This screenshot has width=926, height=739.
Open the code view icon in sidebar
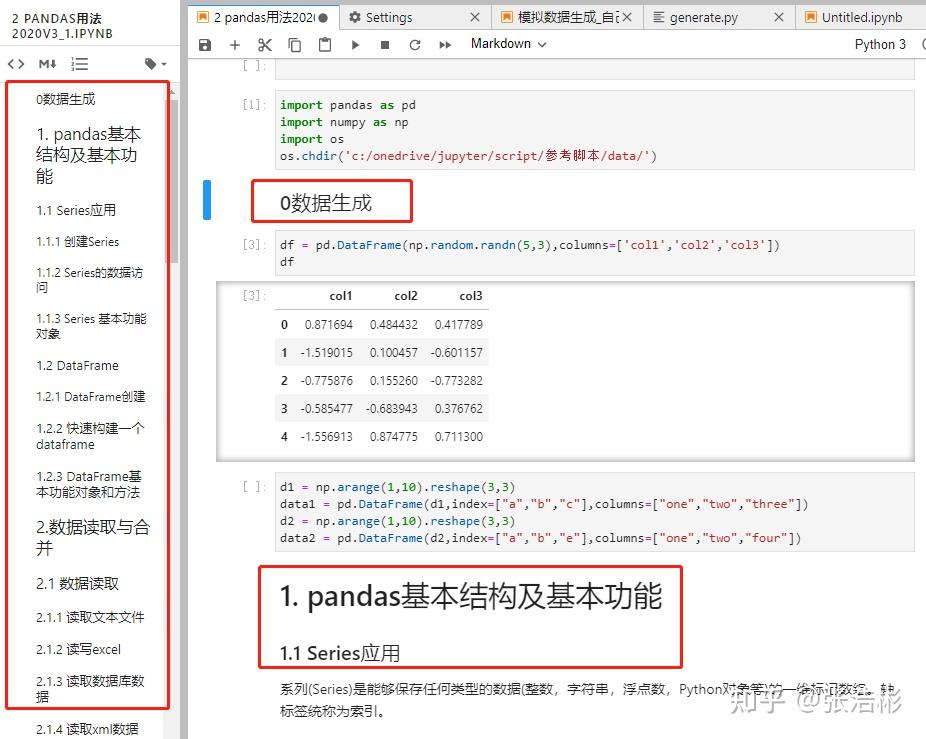click(17, 63)
